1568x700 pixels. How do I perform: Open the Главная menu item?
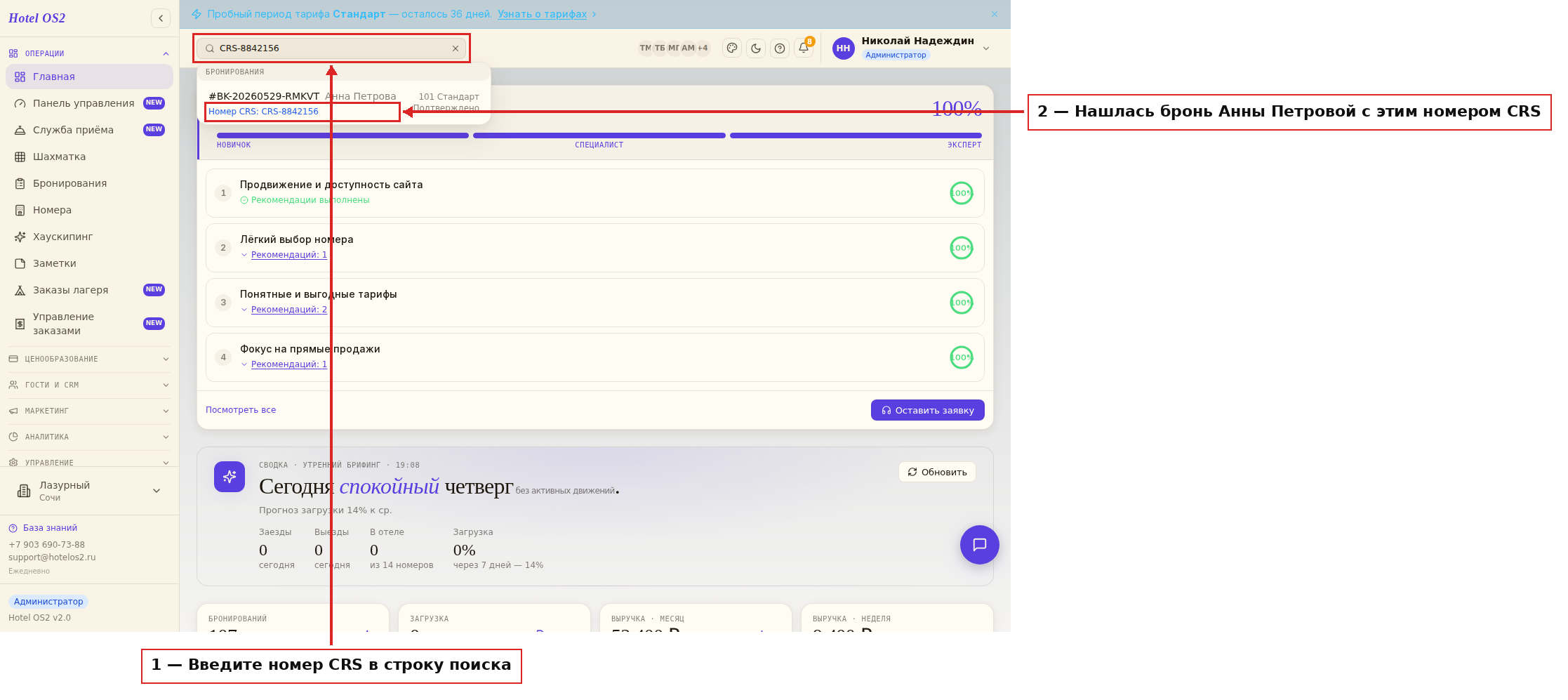point(89,77)
